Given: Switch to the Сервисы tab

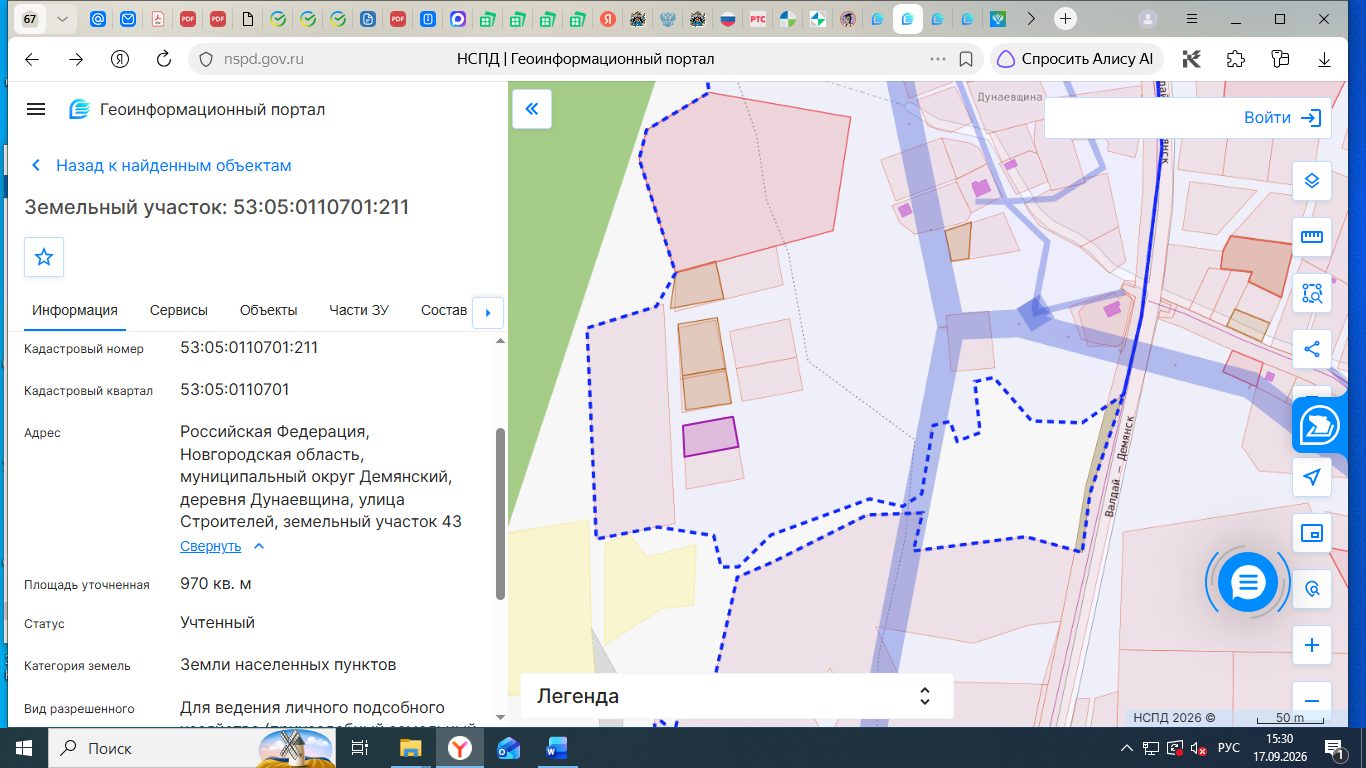Looking at the screenshot, I should [179, 310].
